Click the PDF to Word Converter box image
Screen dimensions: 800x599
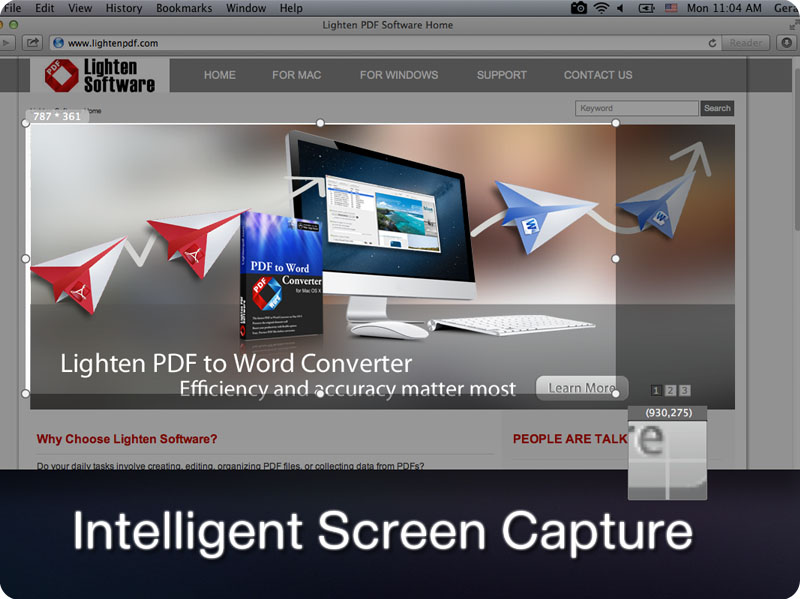point(281,276)
